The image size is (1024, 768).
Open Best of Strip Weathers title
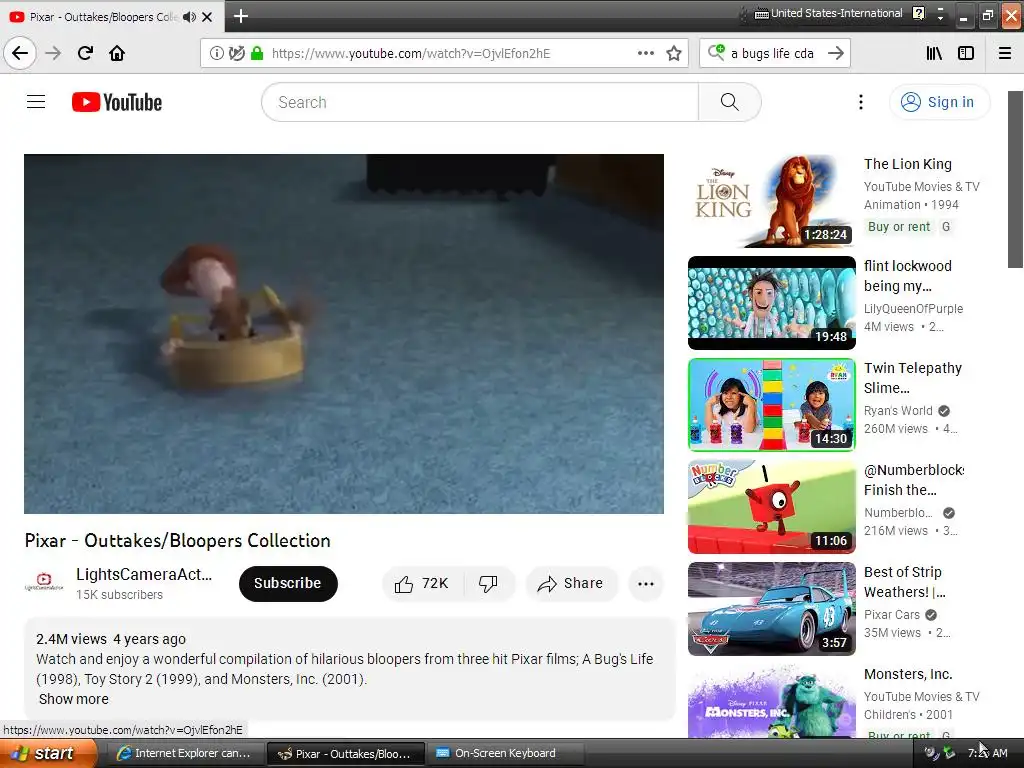click(905, 582)
